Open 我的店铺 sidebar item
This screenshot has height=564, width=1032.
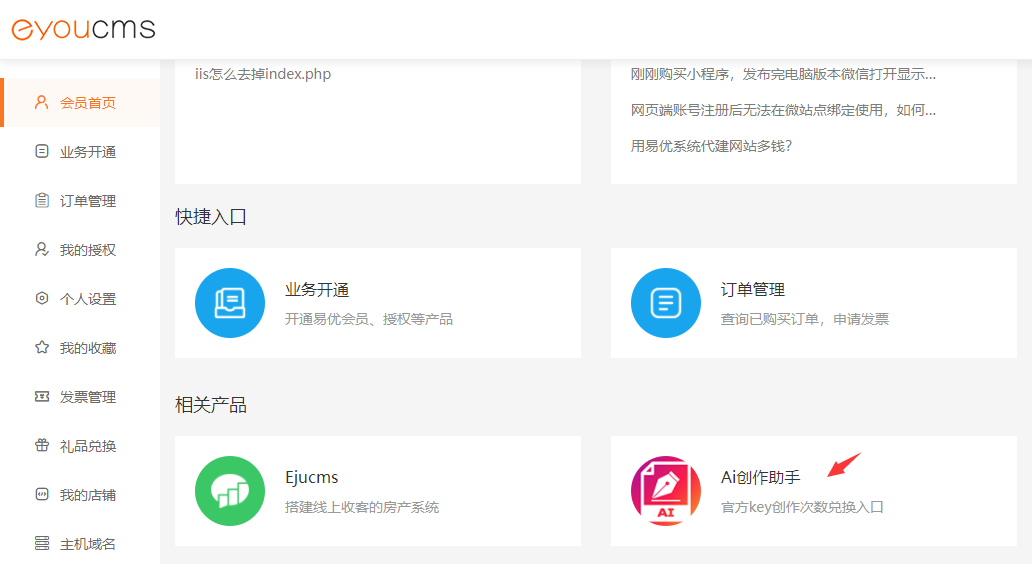(80, 495)
